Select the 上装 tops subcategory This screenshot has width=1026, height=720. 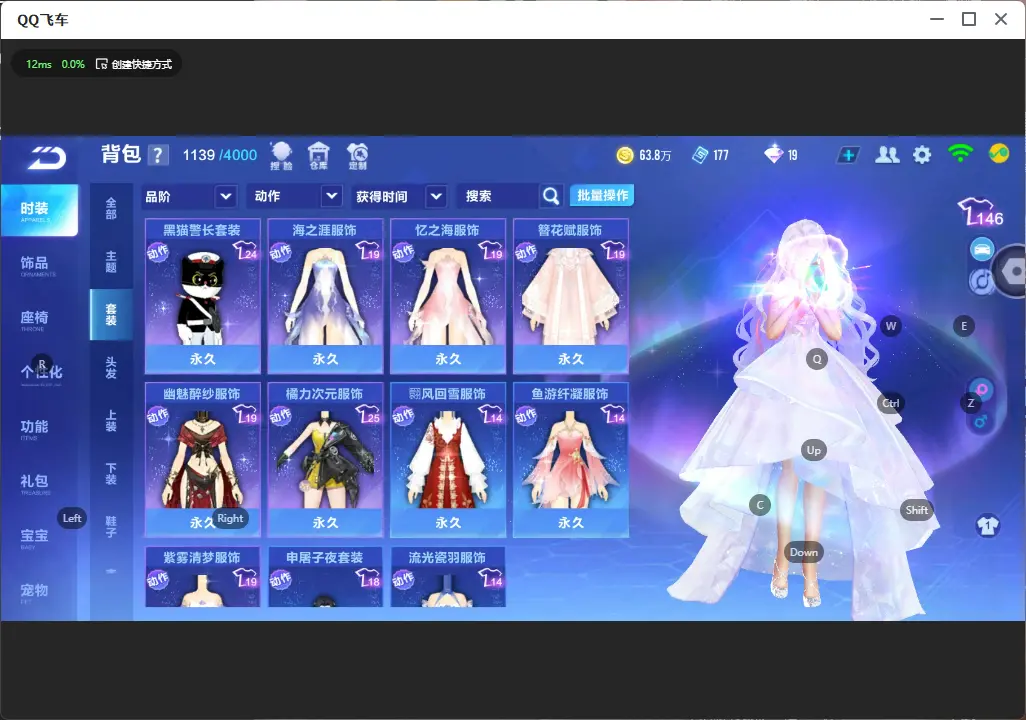[x=111, y=421]
